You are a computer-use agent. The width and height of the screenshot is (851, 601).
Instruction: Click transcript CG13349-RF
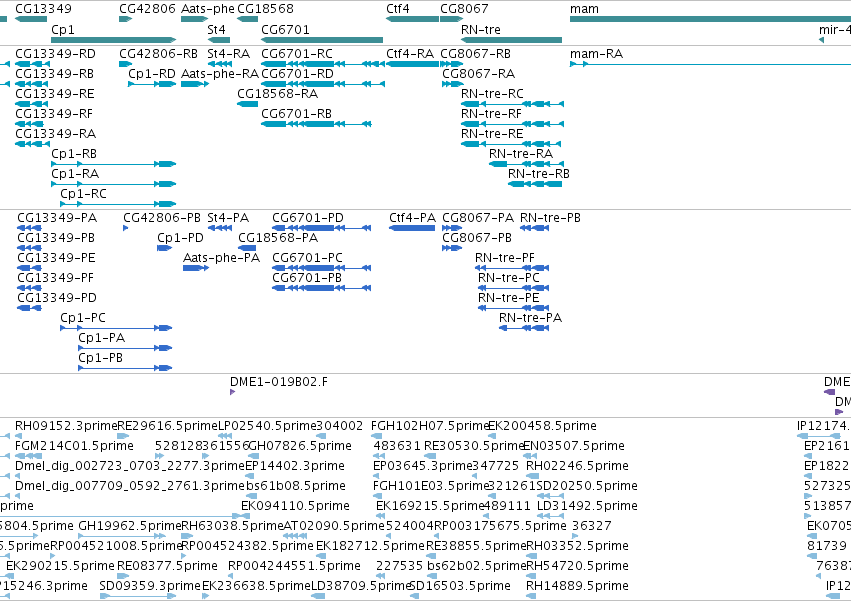(x=54, y=114)
